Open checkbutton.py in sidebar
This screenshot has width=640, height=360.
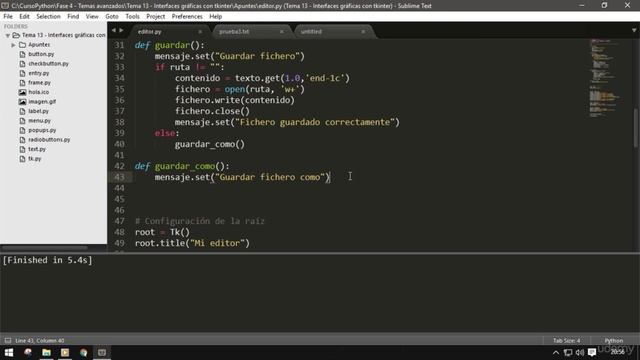48,64
